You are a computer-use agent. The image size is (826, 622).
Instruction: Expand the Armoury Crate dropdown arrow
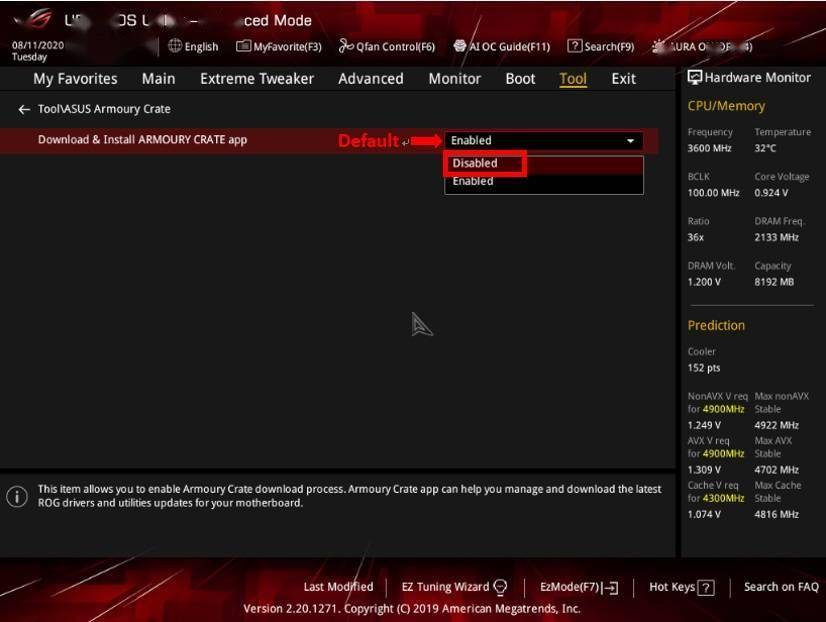630,141
